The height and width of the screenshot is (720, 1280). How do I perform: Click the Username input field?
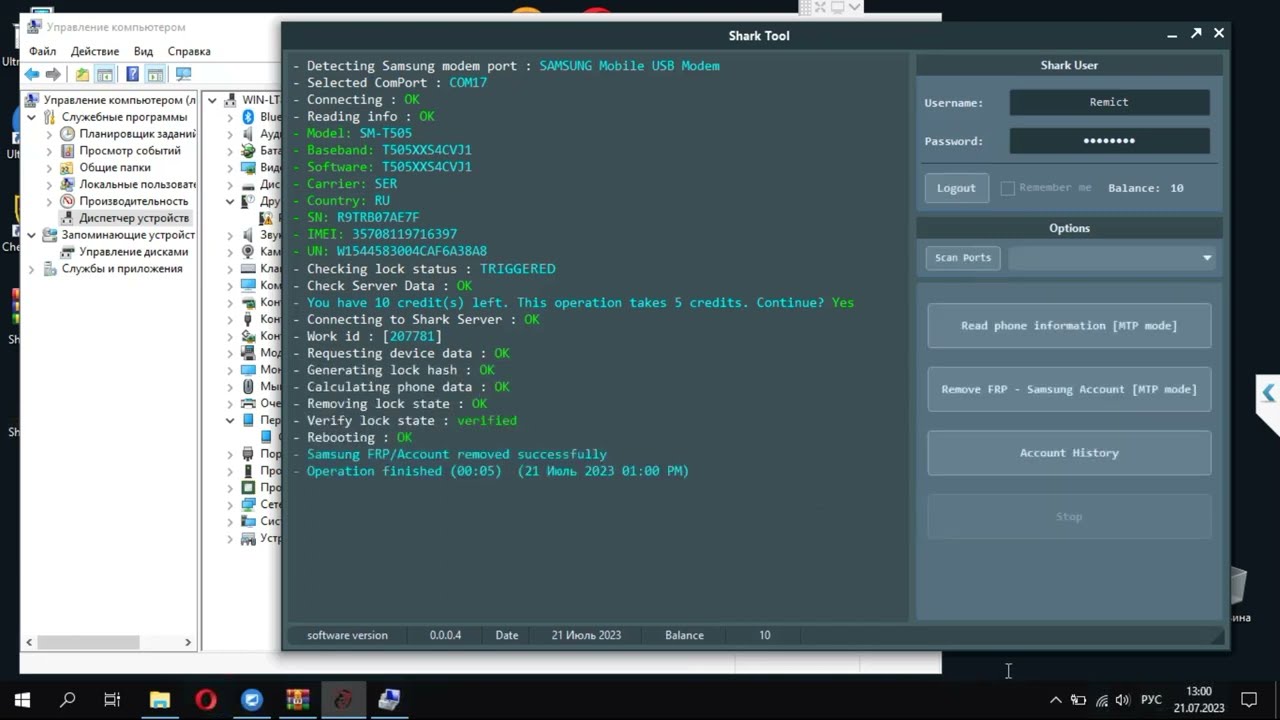1109,102
